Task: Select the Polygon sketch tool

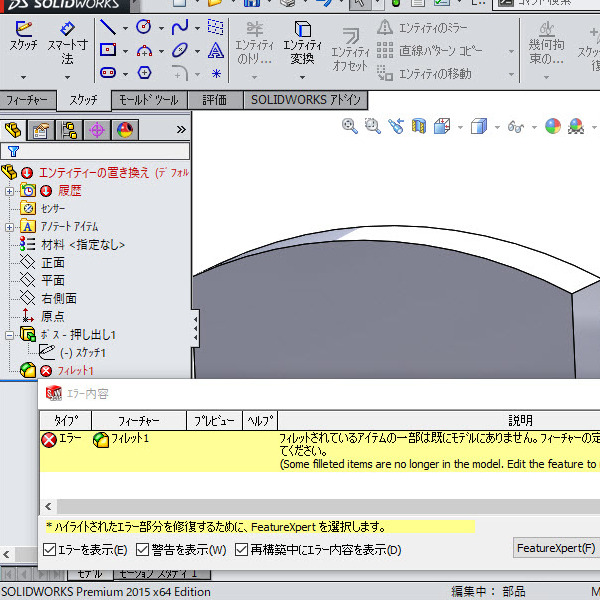Action: click(144, 72)
